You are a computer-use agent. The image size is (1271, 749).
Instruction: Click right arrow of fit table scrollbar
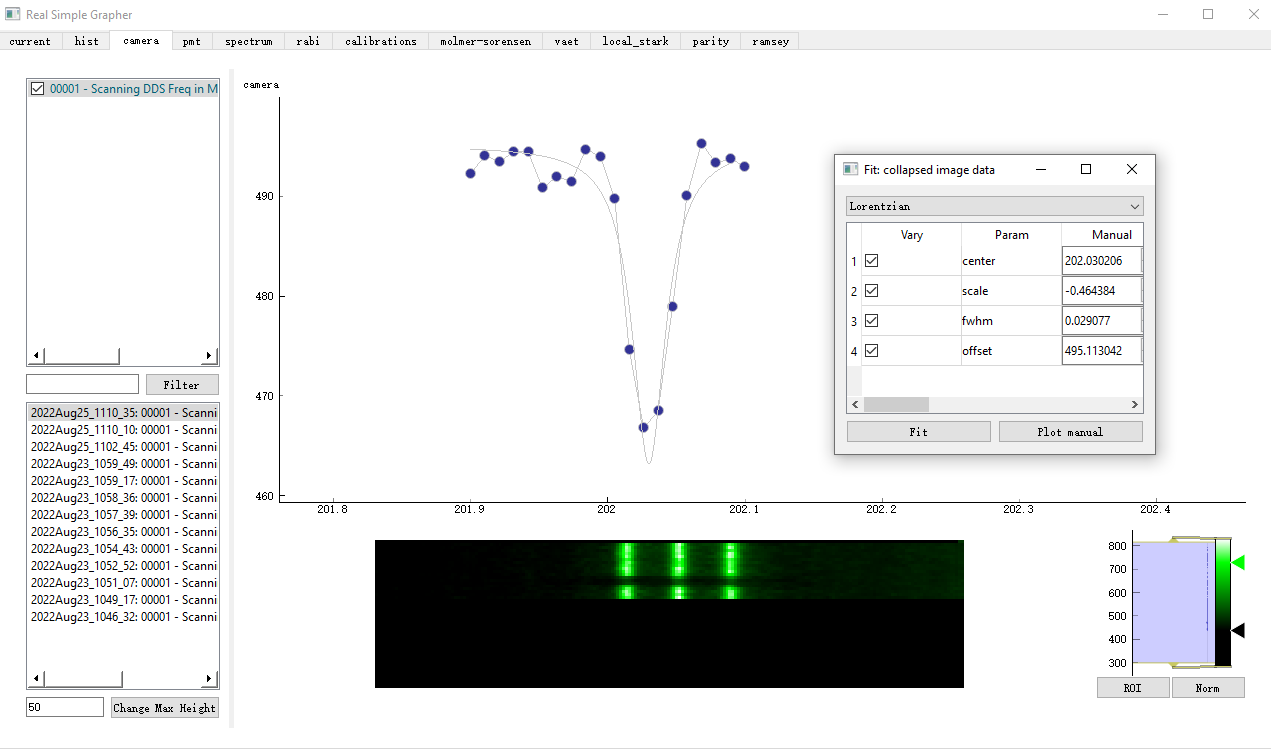pyautogui.click(x=1135, y=404)
